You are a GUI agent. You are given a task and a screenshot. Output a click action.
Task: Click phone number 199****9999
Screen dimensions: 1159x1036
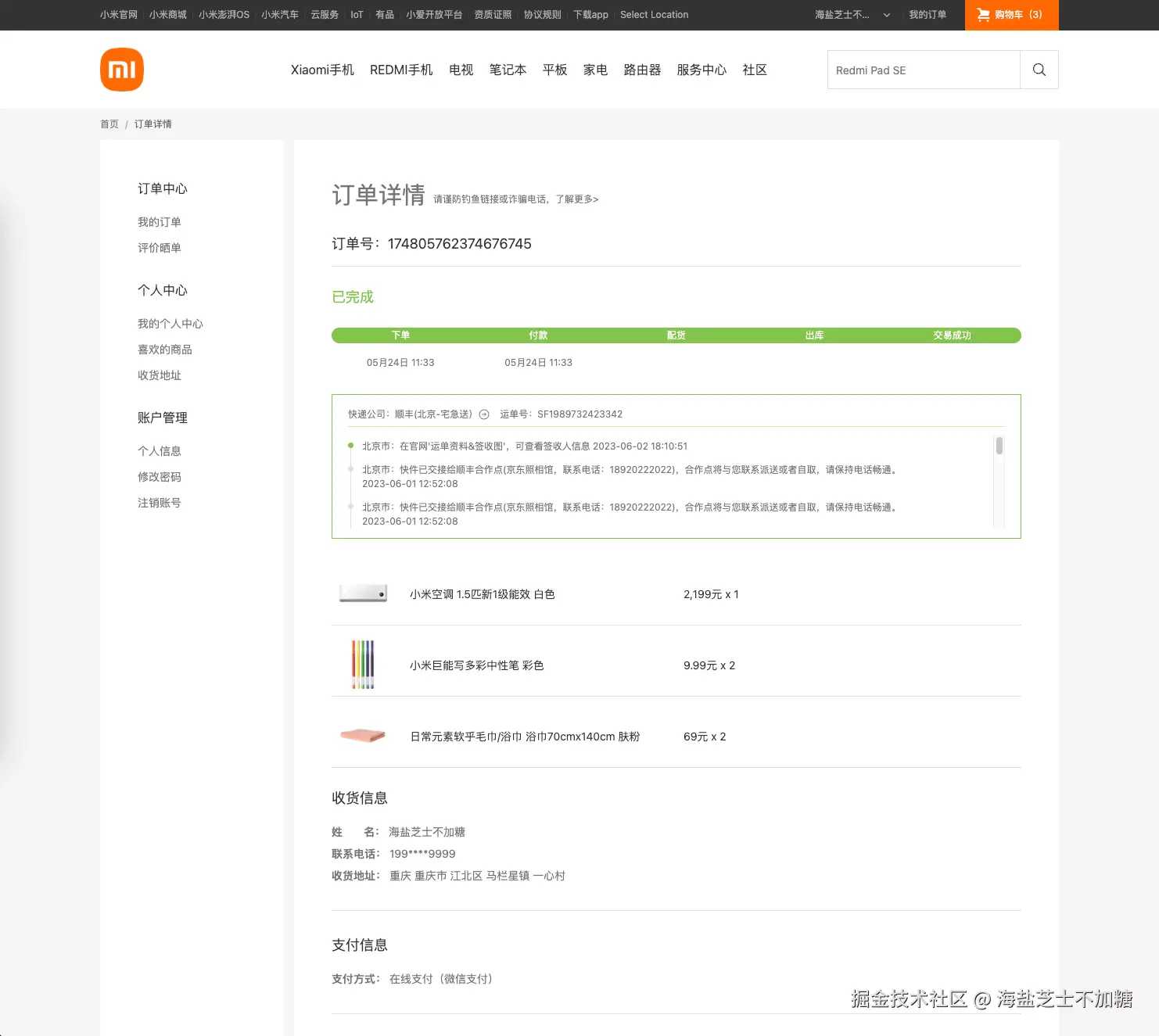pyautogui.click(x=422, y=854)
